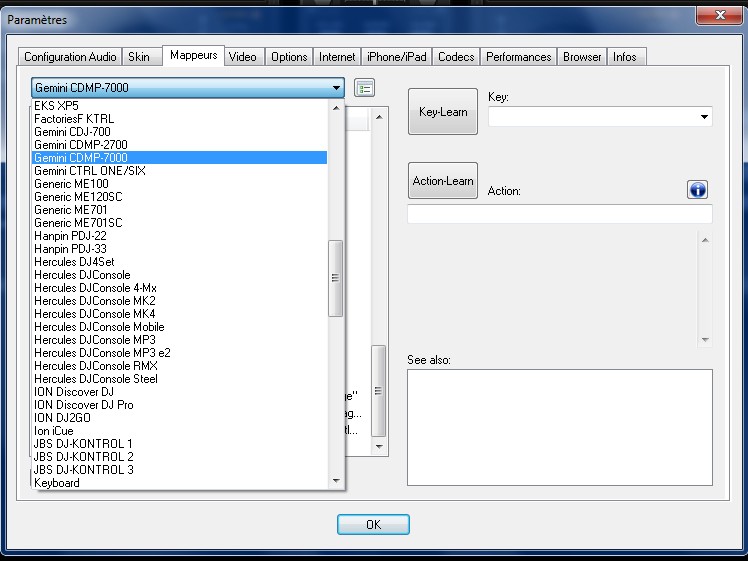This screenshot has width=748, height=561.
Task: Open the mapper list view icon
Action: 364,88
